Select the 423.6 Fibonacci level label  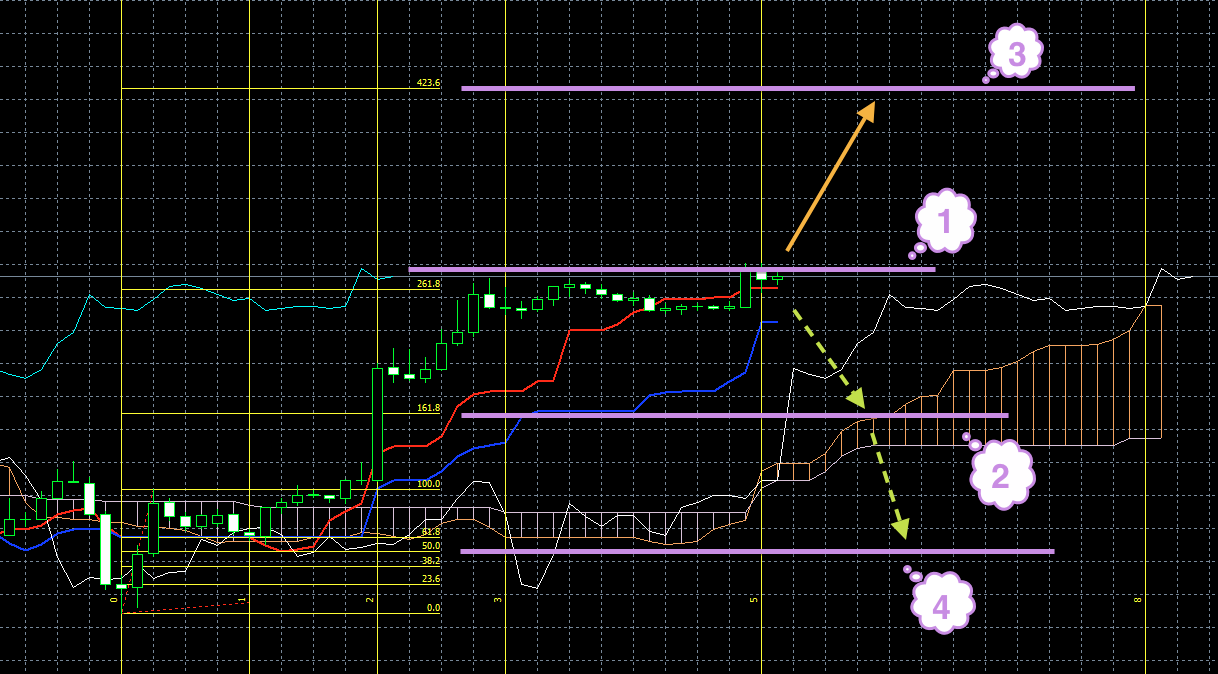coord(428,83)
